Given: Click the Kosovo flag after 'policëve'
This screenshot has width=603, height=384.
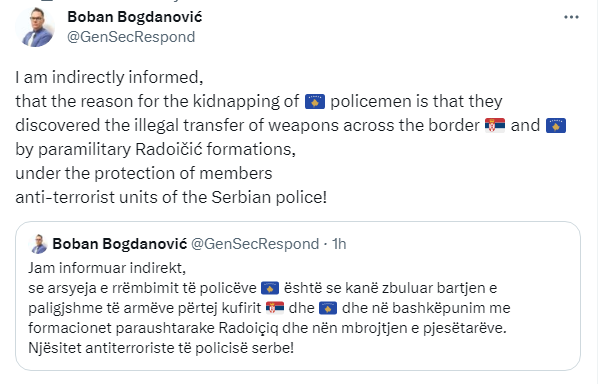Looking at the screenshot, I should tap(270, 288).
